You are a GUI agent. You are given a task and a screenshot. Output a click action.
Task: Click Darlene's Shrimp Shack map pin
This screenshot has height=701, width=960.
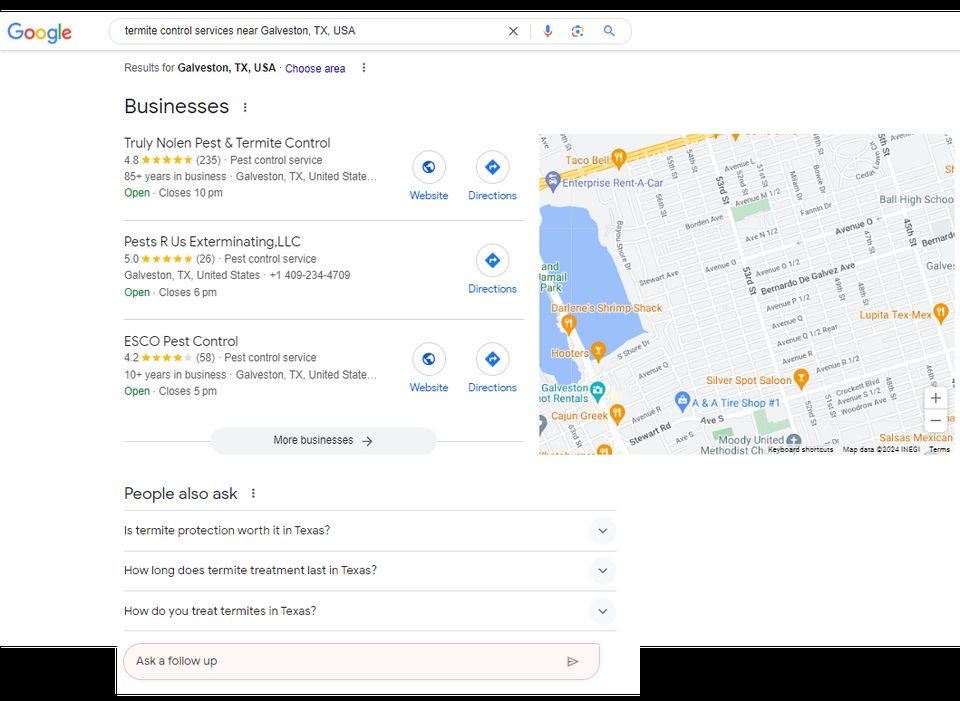point(569,324)
